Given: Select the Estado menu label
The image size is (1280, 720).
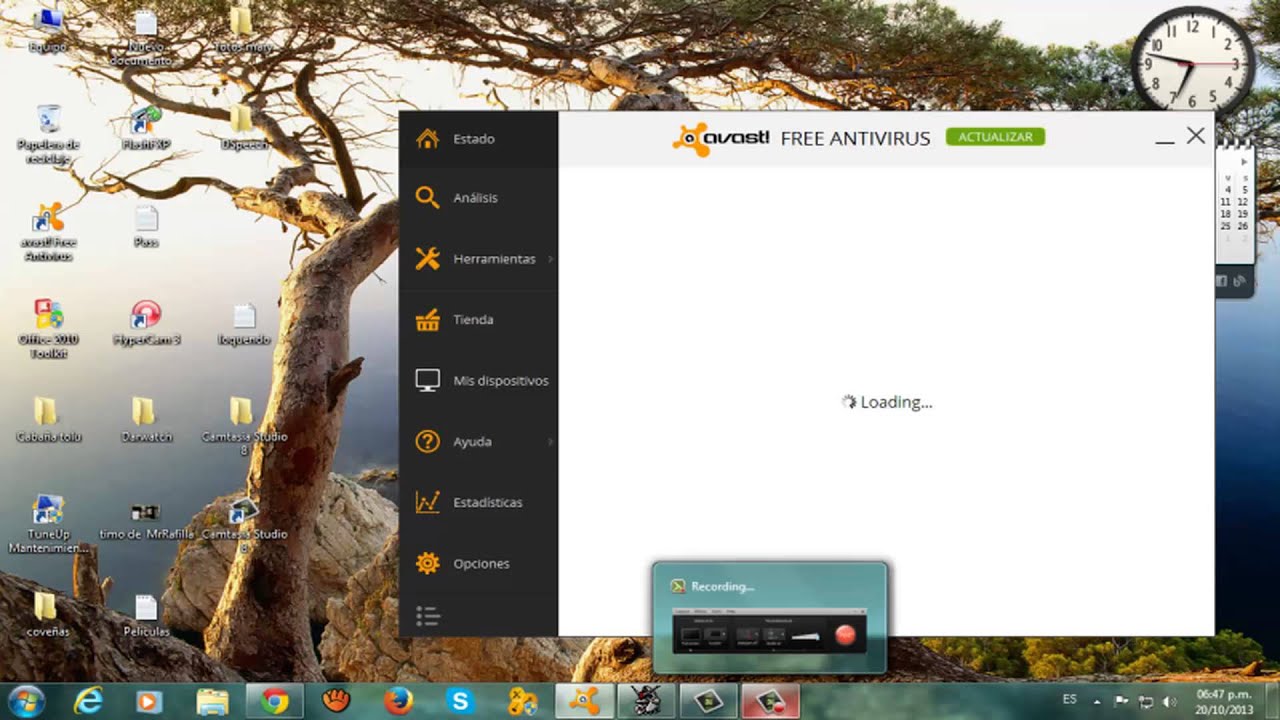Looking at the screenshot, I should pos(474,139).
